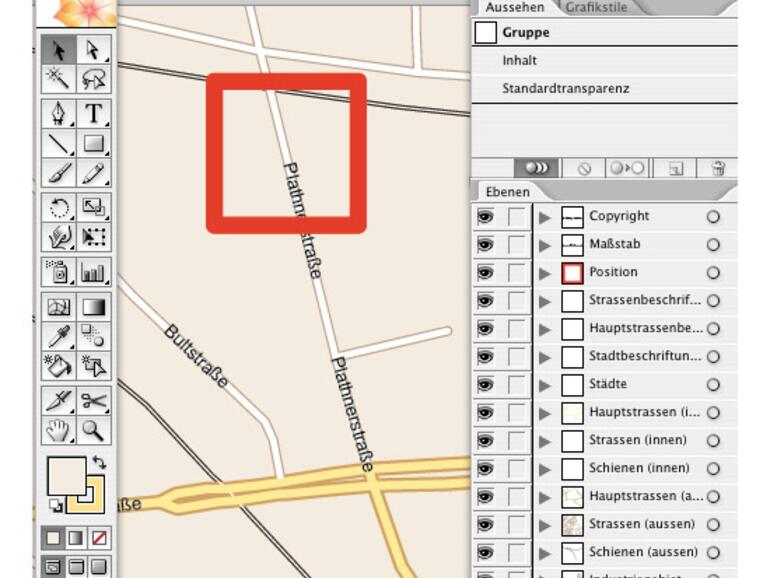Click the trash icon in Aussehen panel

click(718, 168)
